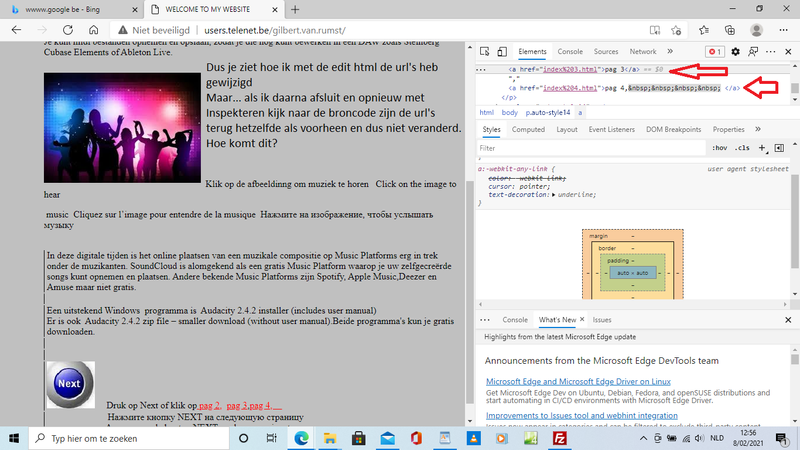Open the DevTools customize three-dot menu
Image resolution: width=800 pixels, height=450 pixels.
pos(770,52)
